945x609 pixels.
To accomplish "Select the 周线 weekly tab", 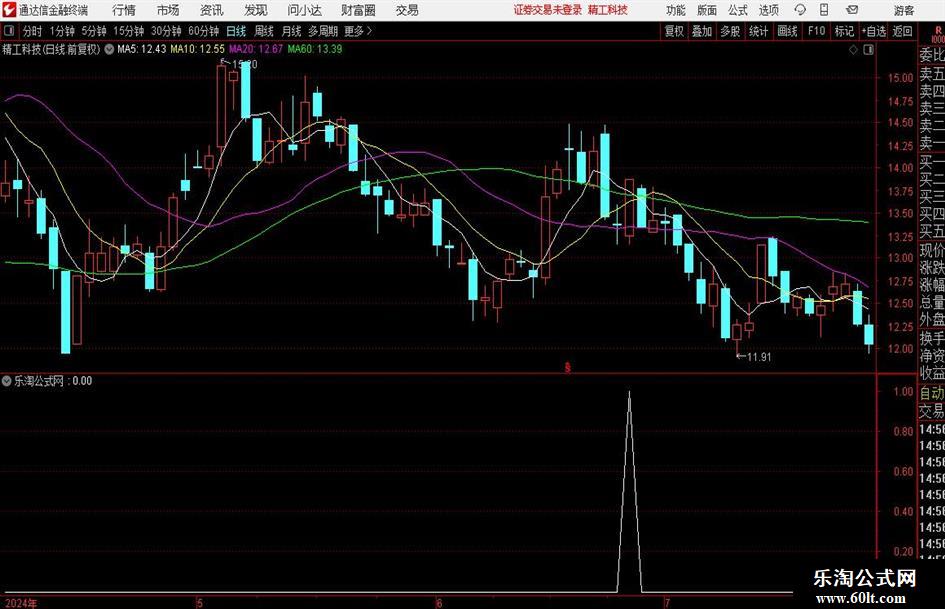I will 264,31.
